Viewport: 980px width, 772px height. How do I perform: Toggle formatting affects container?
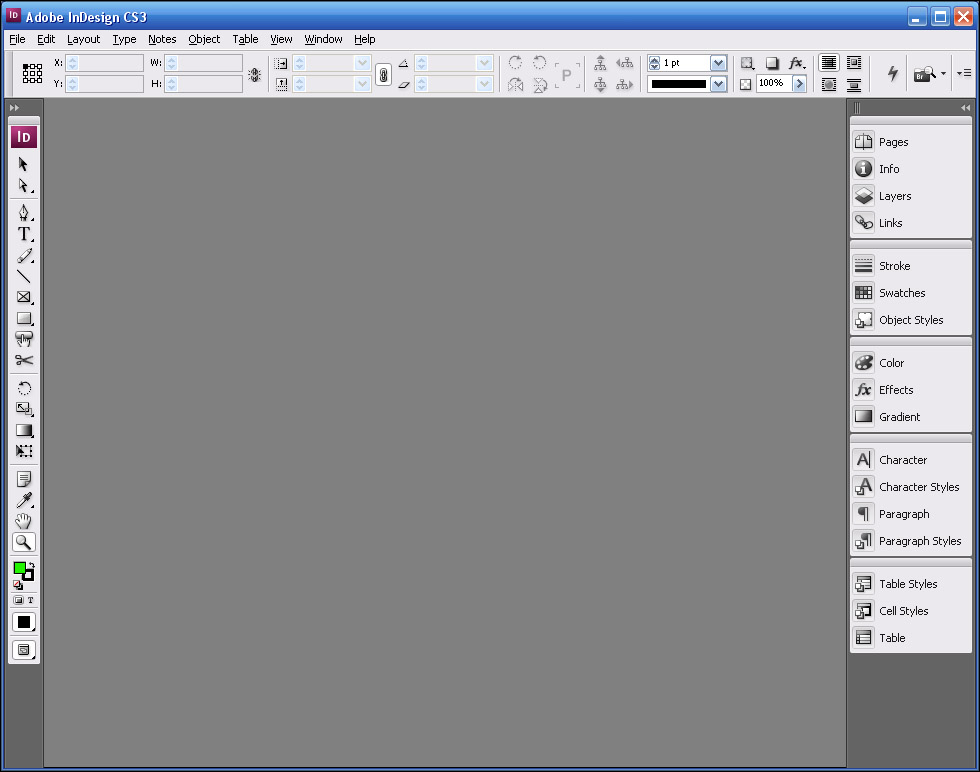18,600
